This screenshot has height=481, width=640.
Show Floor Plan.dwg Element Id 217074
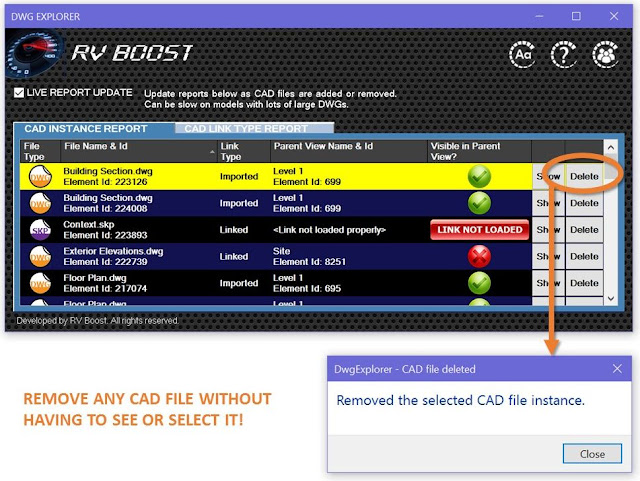548,283
